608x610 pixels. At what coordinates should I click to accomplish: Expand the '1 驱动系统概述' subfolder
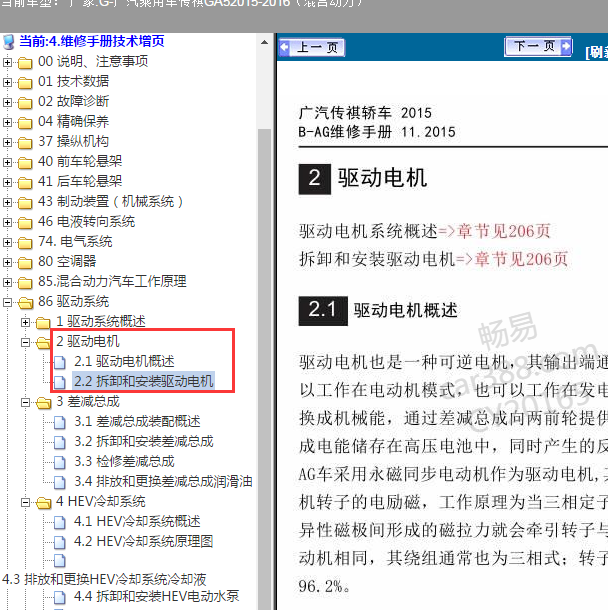pyautogui.click(x=25, y=323)
